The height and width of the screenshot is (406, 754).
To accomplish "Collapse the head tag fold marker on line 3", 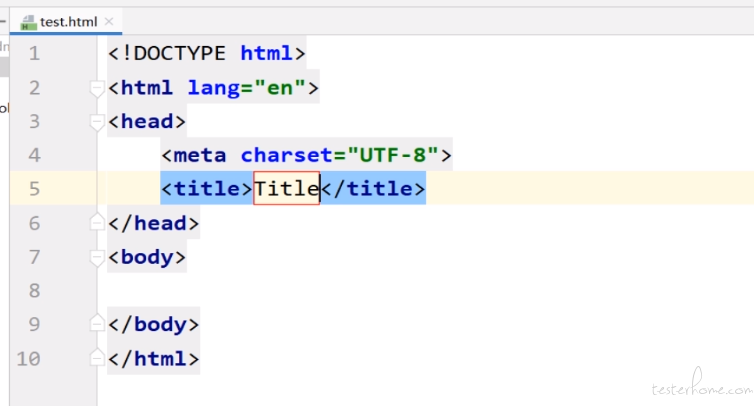I will pos(97,122).
